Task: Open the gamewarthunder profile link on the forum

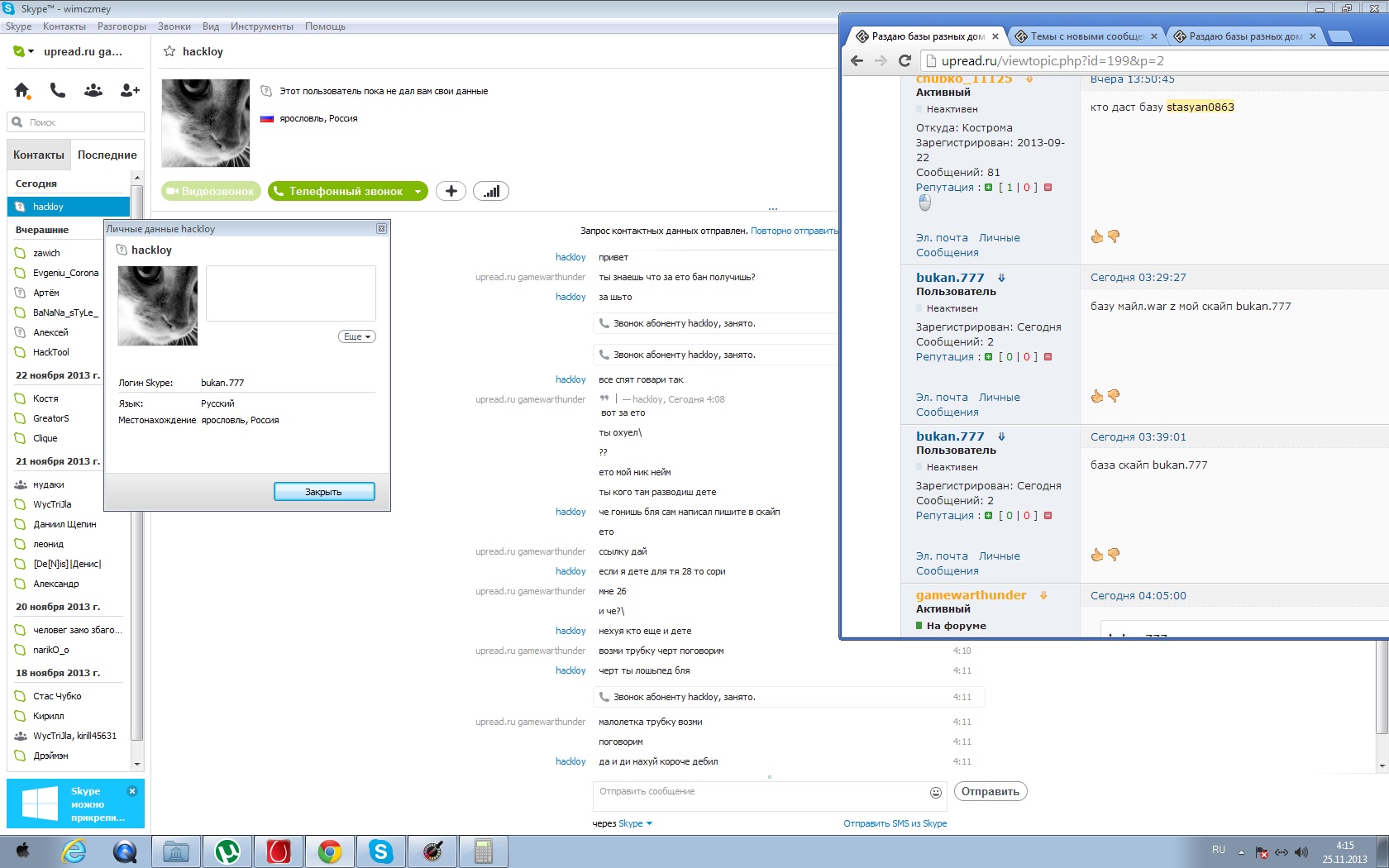Action: point(971,595)
